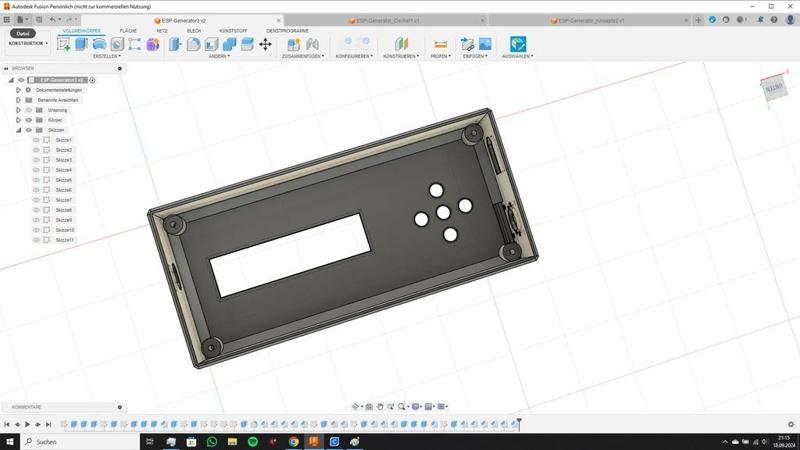The width and height of the screenshot is (800, 450).
Task: Switch to the Dienstprogramme ribbon tab
Action: click(x=287, y=31)
